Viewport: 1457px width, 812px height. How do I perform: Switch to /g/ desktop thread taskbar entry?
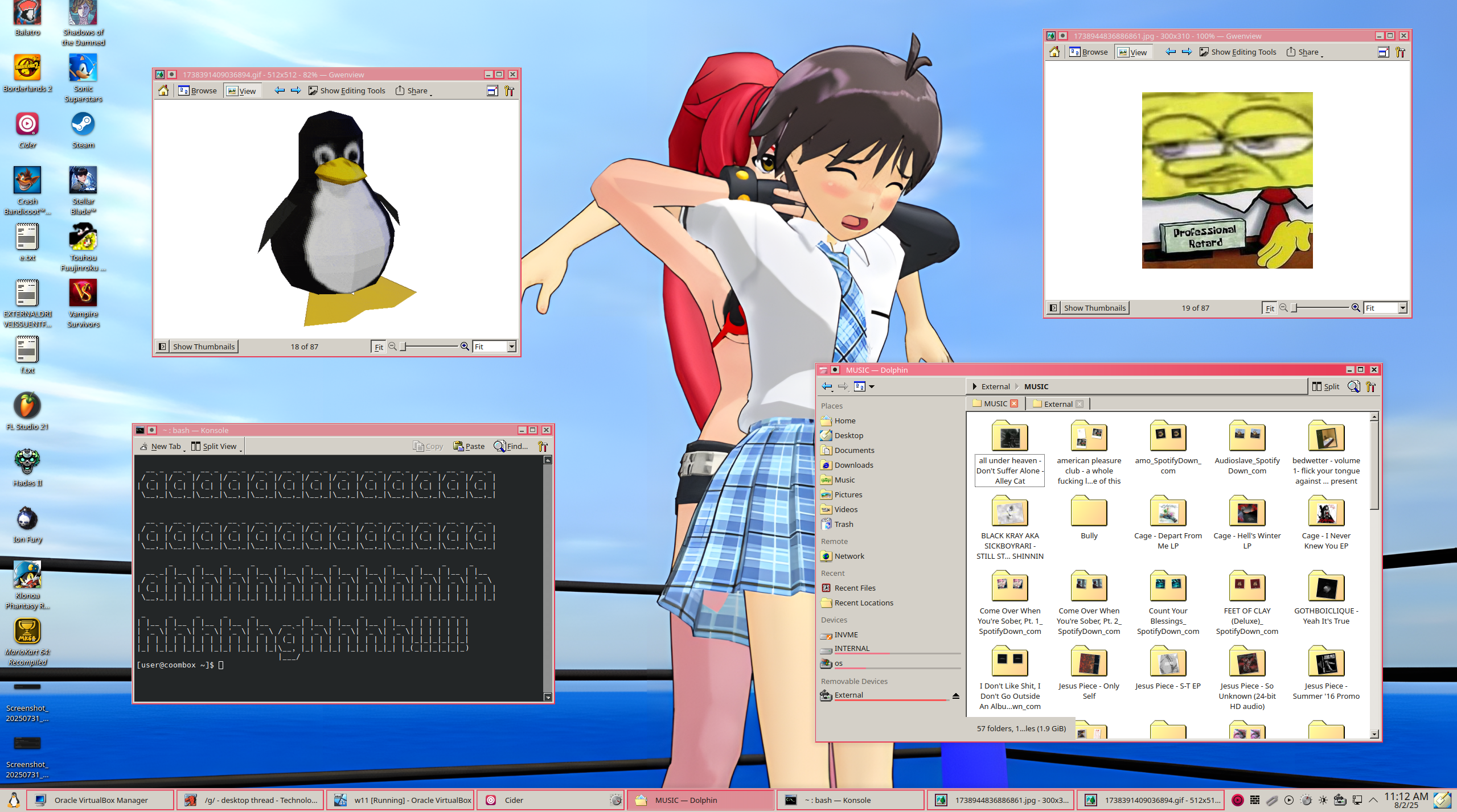(251, 800)
